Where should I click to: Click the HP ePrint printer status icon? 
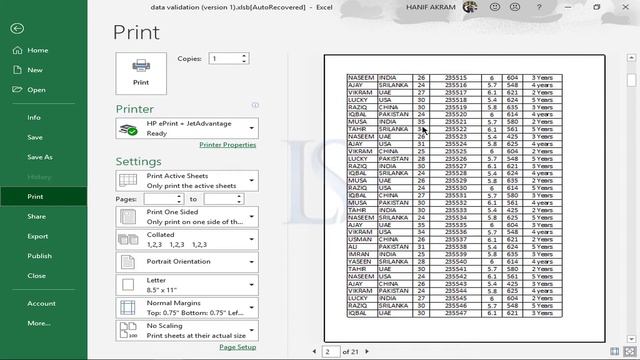(128, 130)
